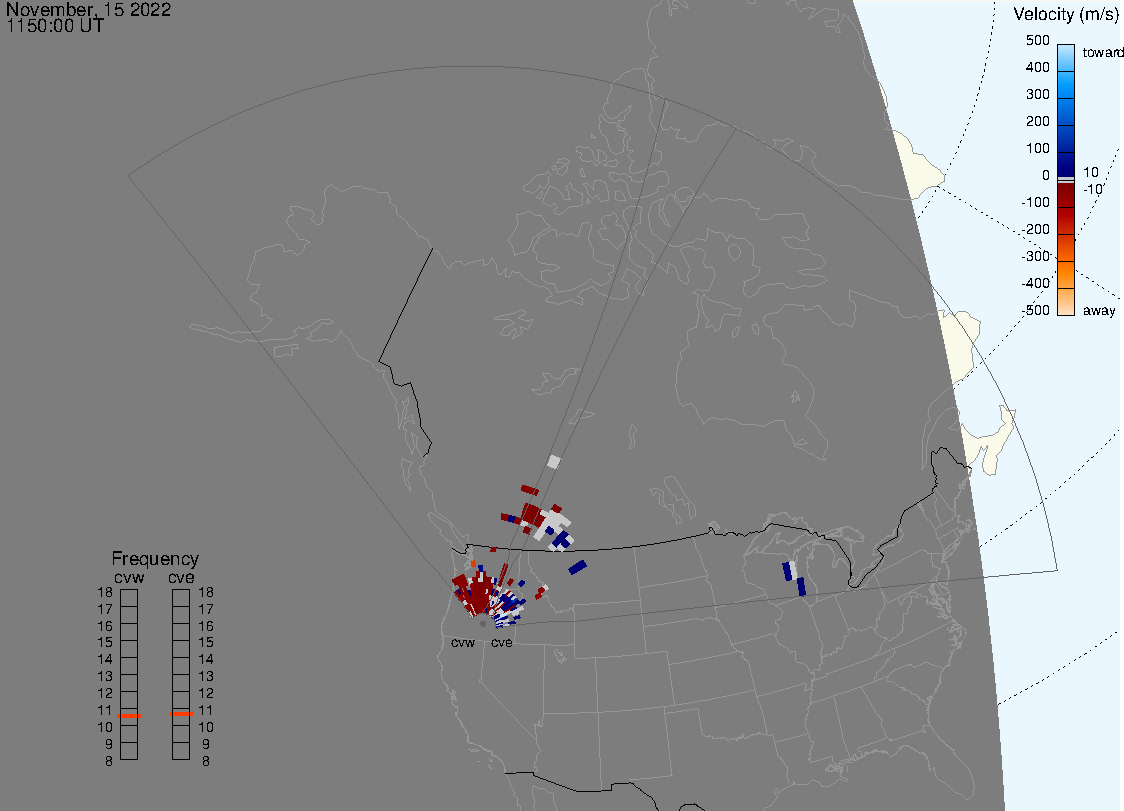
Task: Click the -200 label on velocity scale
Action: pyautogui.click(x=1035, y=229)
